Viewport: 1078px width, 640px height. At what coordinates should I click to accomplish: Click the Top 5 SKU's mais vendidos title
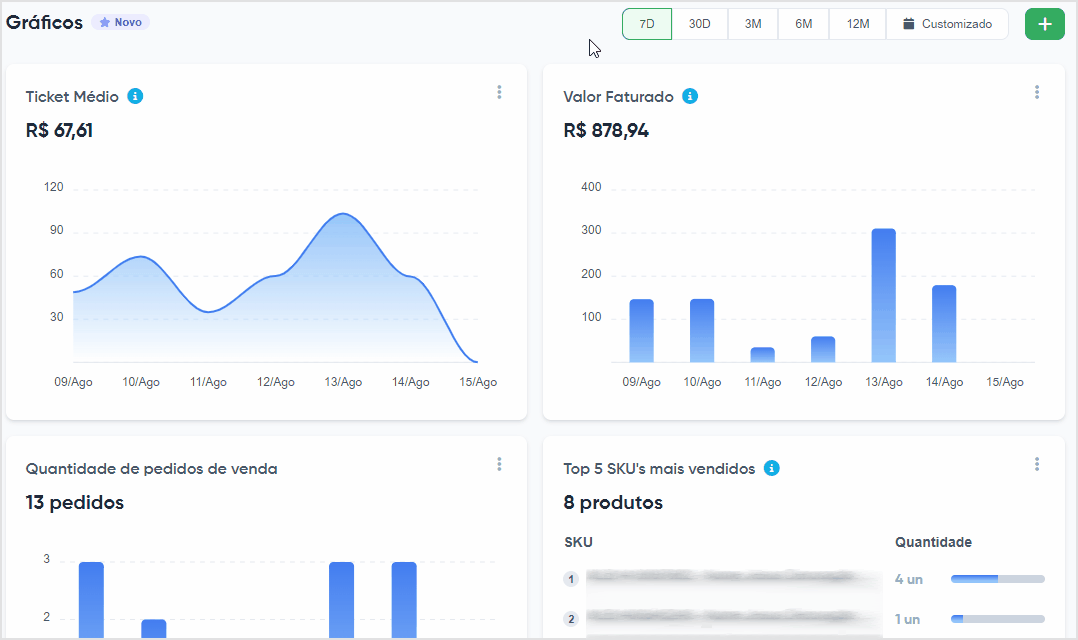pyautogui.click(x=659, y=469)
